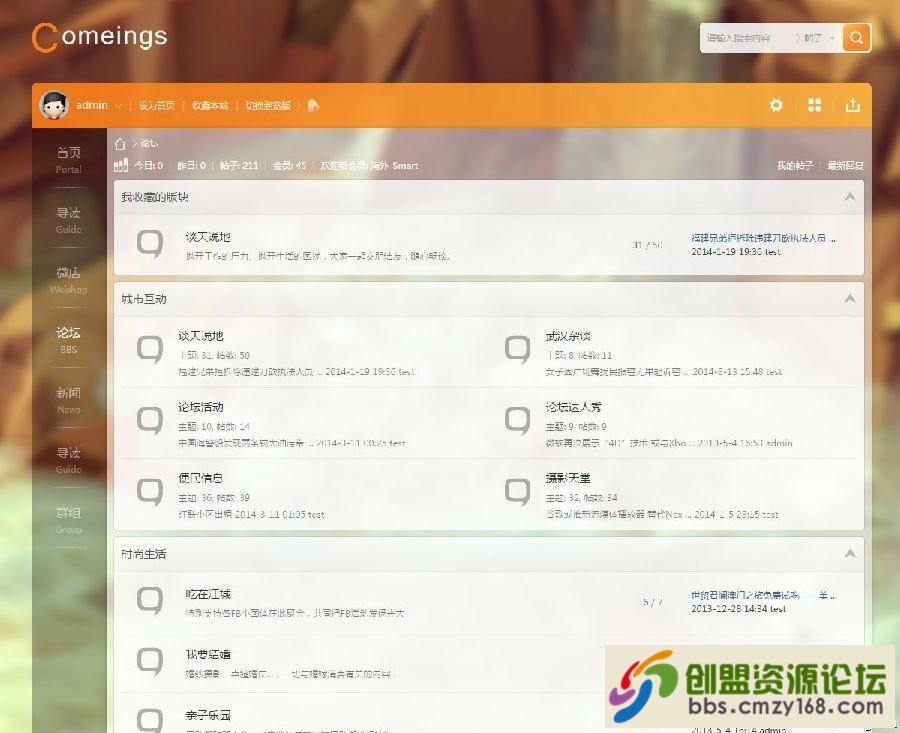The height and width of the screenshot is (733, 900).
Task: Click the 城市互动 section title
Action: coord(143,299)
